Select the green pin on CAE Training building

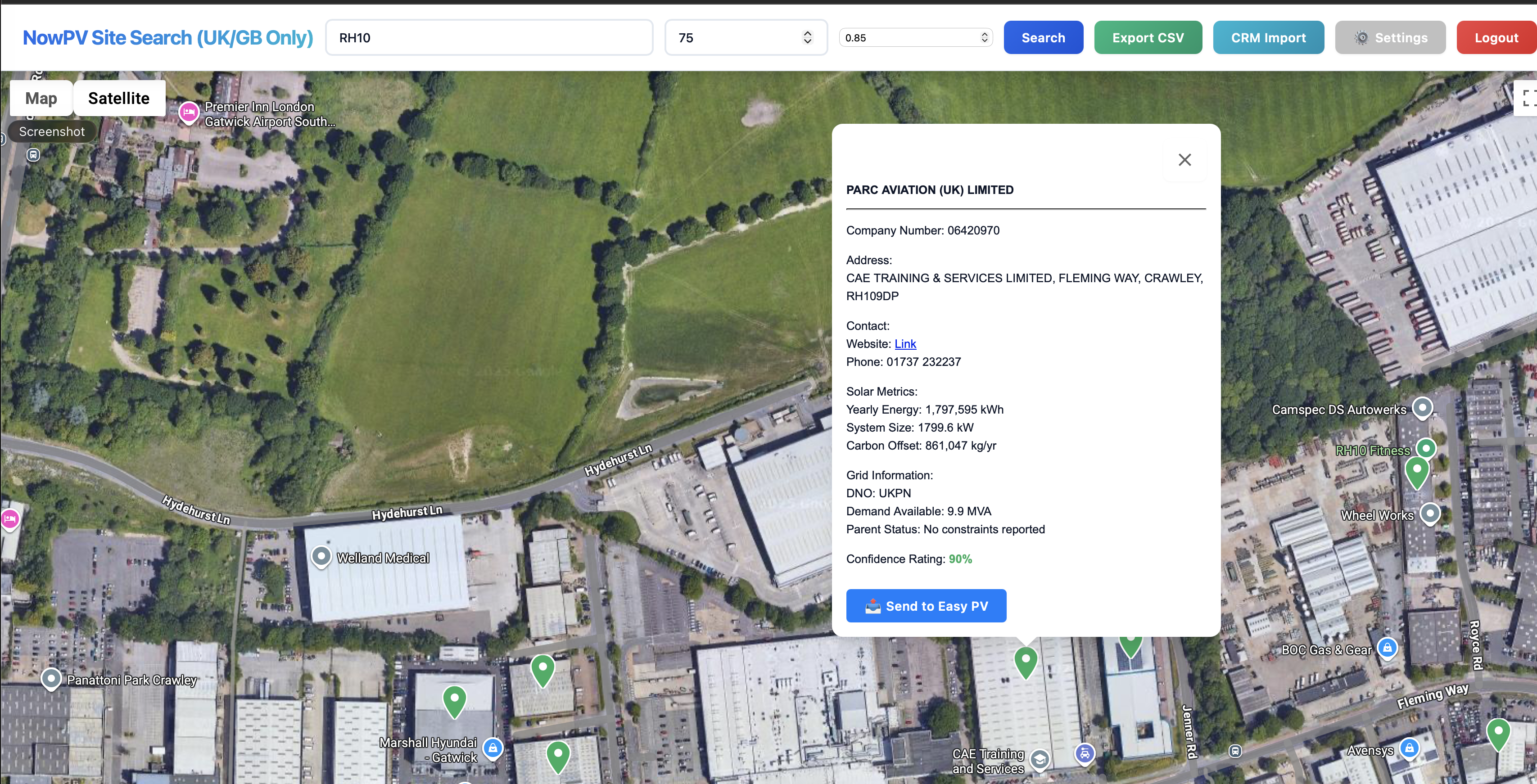(1026, 659)
